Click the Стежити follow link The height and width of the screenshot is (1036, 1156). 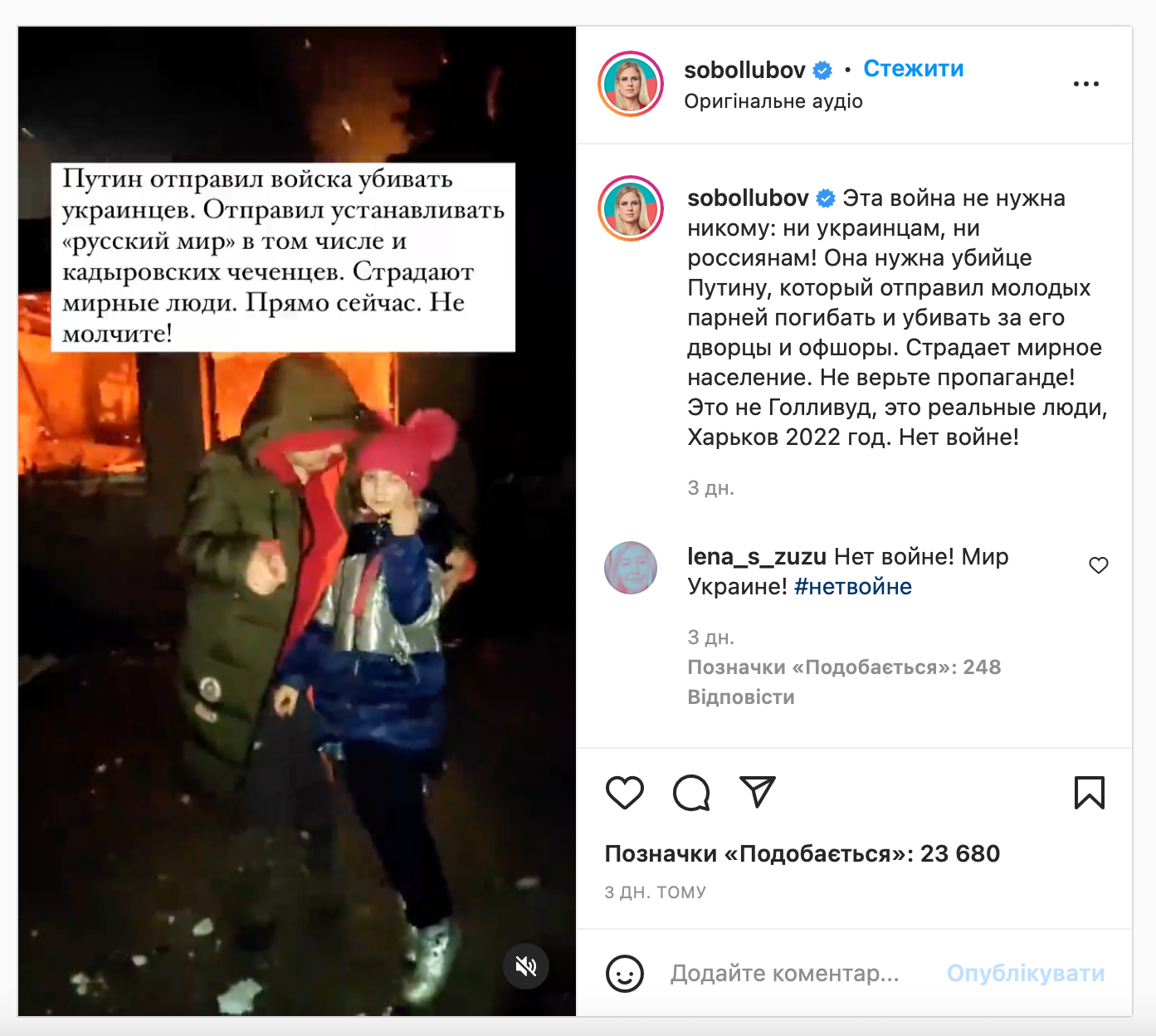pos(913,69)
